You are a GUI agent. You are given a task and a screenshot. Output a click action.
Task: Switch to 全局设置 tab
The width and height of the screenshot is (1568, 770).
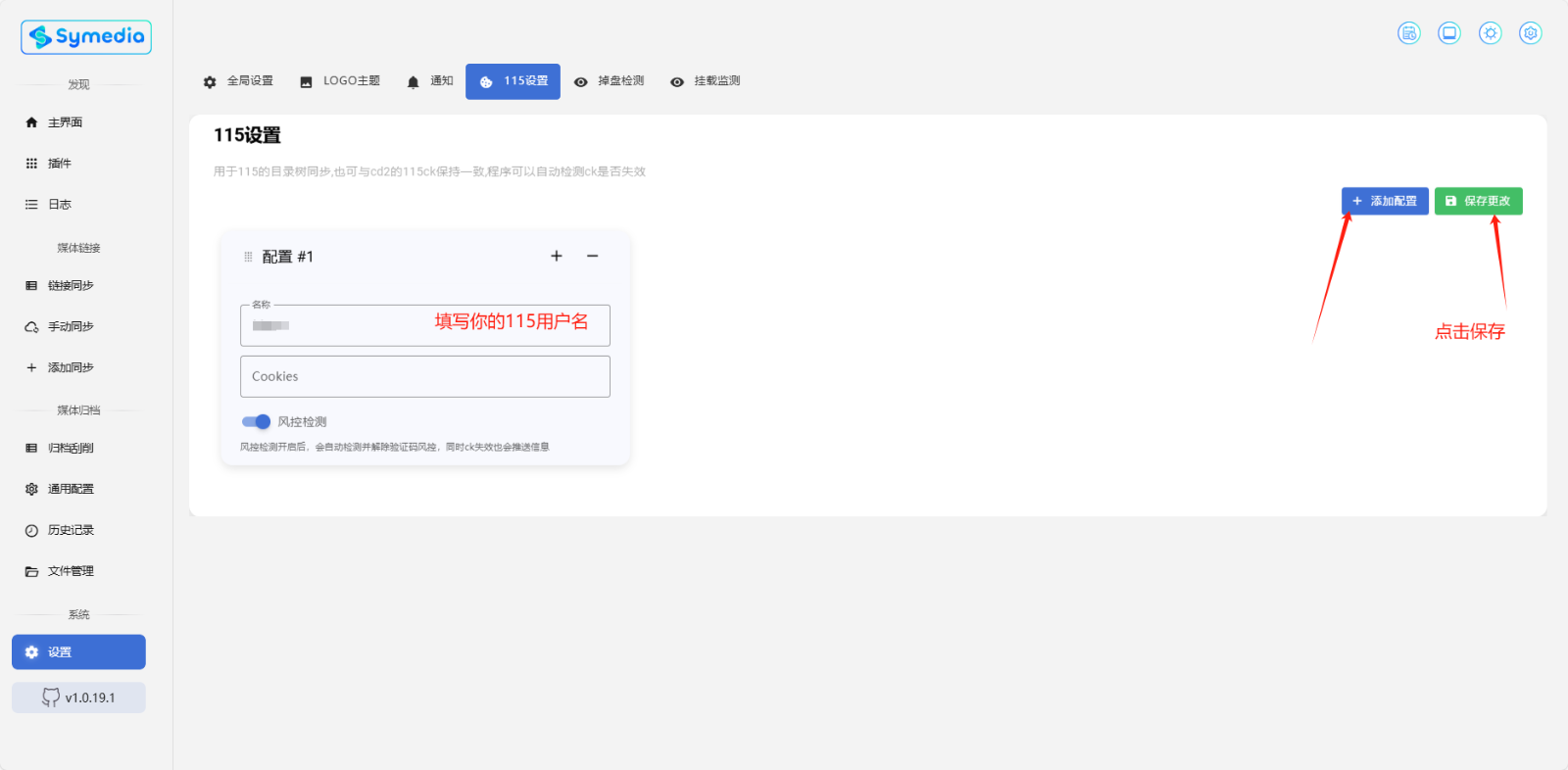(x=238, y=81)
